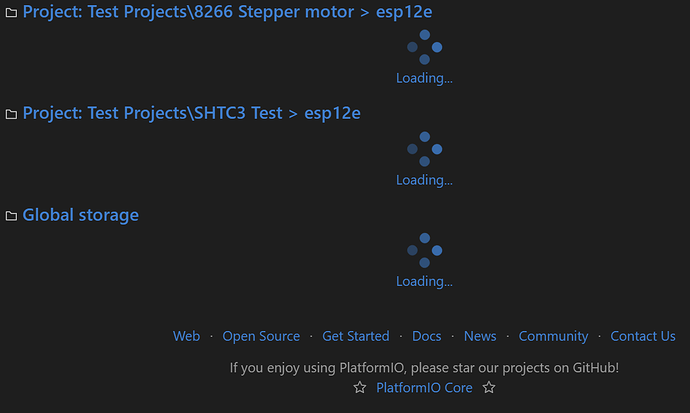Click star icon right of PlatformIO Core

(489, 387)
